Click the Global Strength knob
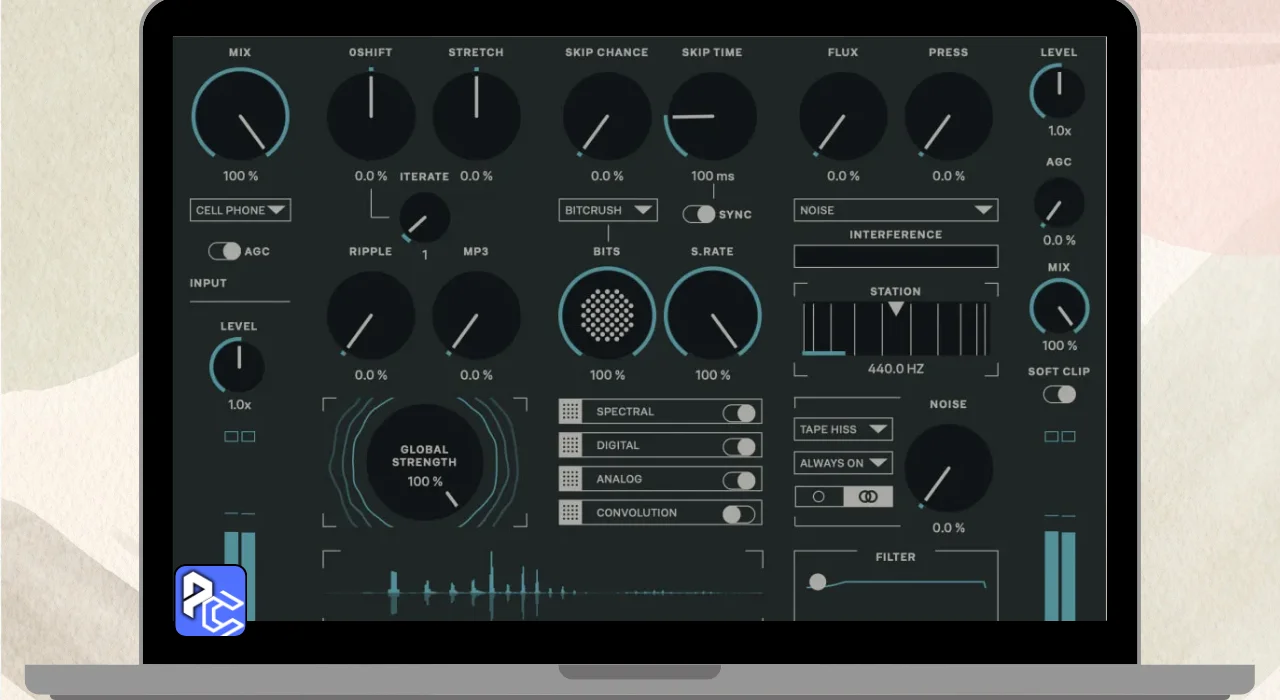 click(425, 463)
